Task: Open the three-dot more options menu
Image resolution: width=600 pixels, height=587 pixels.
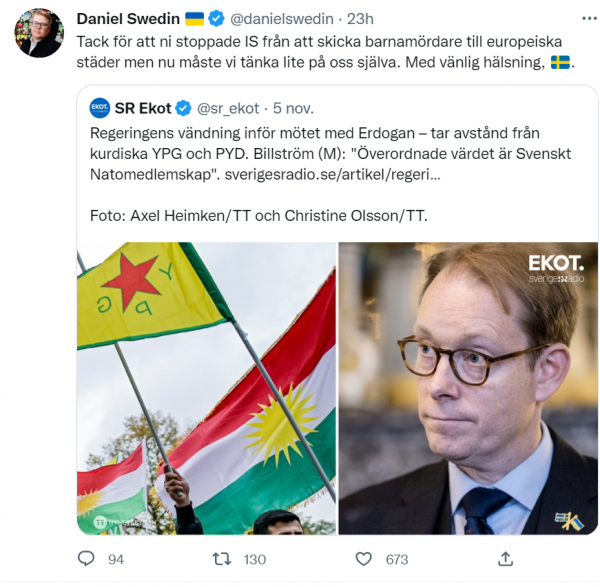Action: pos(589,18)
